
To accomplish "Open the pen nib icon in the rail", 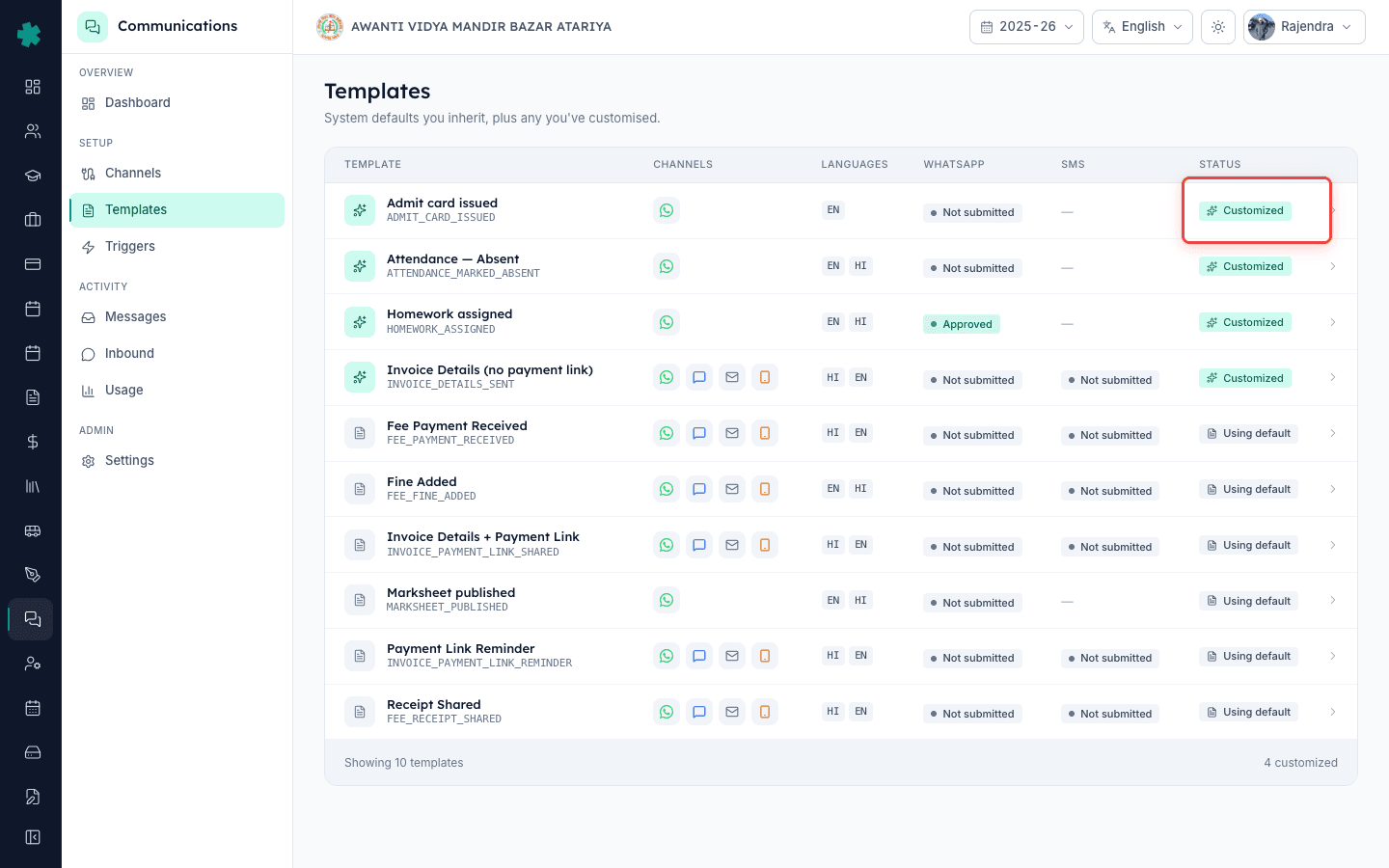I will (x=33, y=575).
